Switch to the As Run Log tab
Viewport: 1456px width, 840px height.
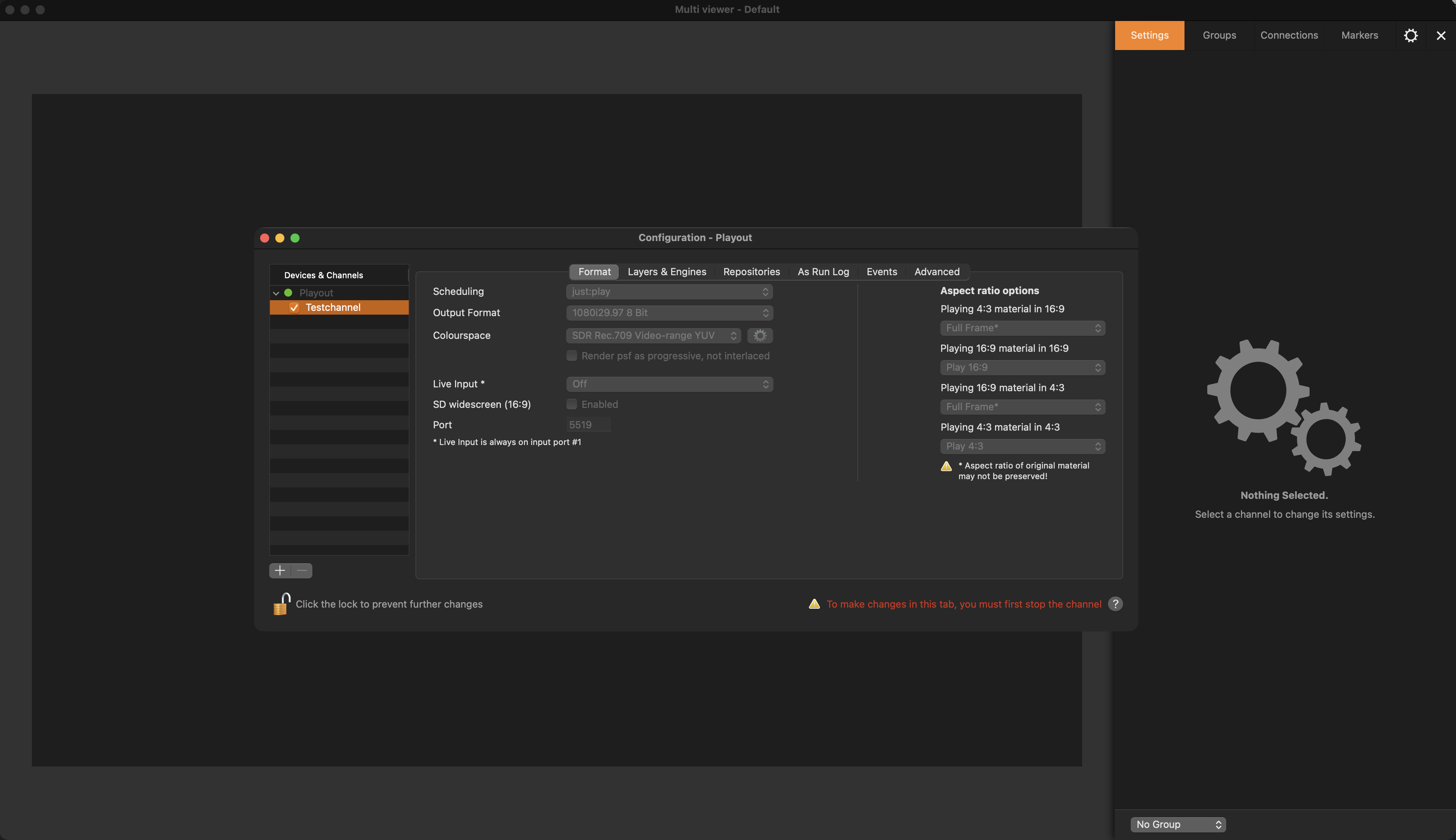click(823, 272)
